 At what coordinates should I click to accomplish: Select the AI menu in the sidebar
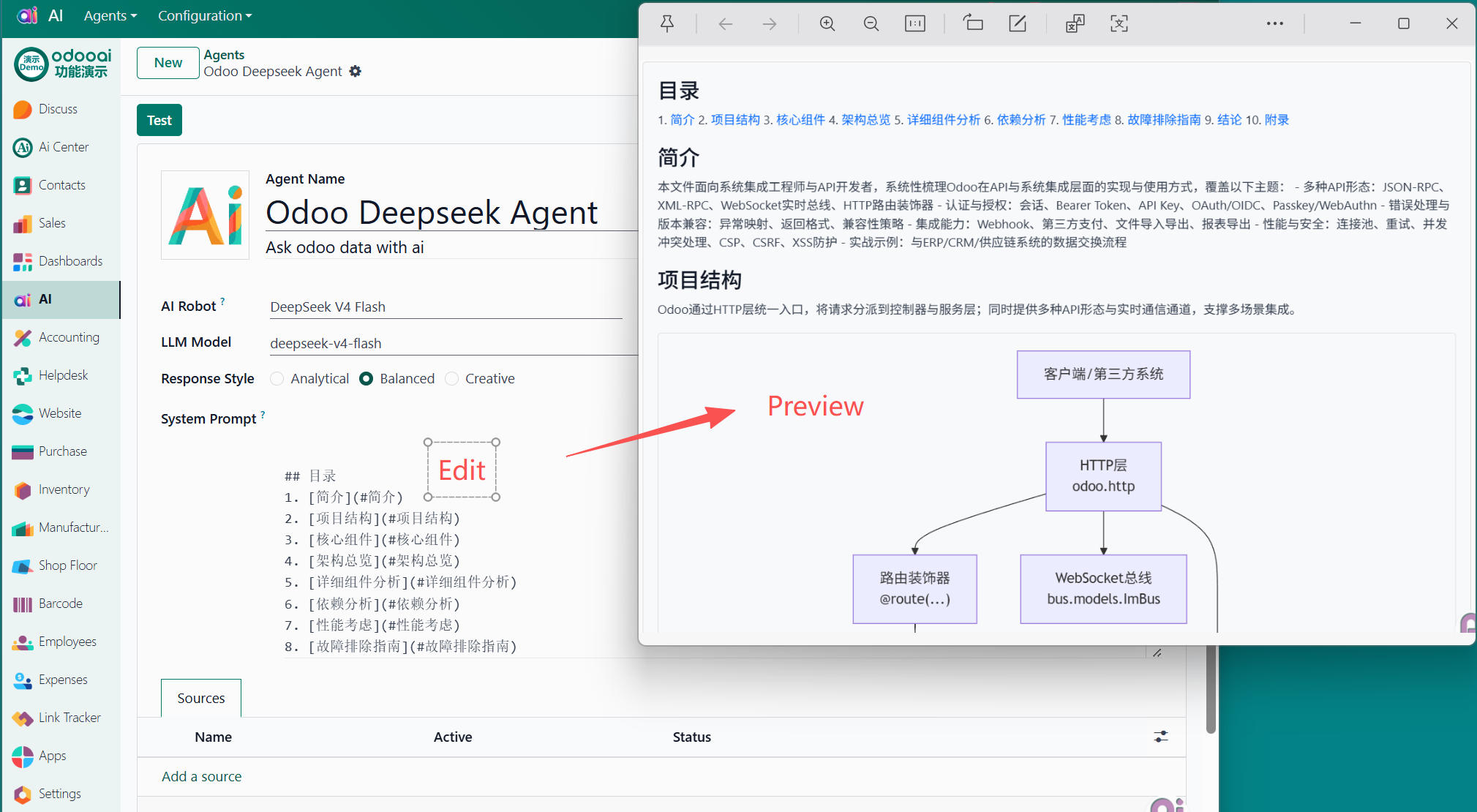[x=61, y=299]
